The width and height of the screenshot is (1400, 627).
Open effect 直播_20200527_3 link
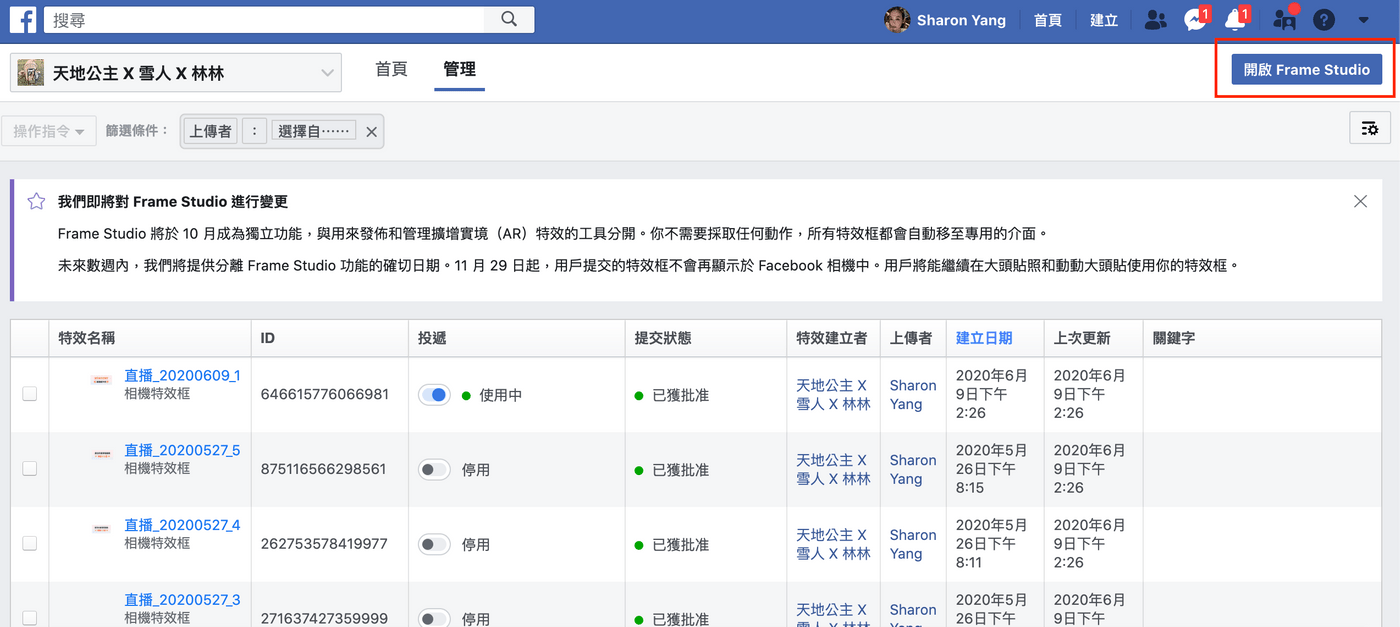(182, 600)
